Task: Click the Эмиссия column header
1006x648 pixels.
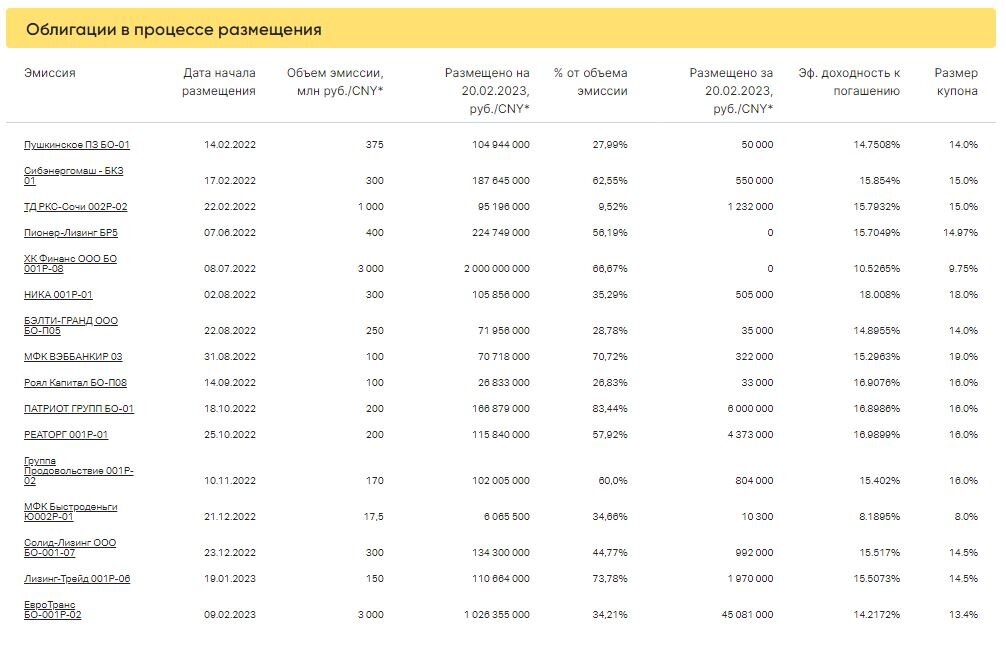Action: click(49, 73)
